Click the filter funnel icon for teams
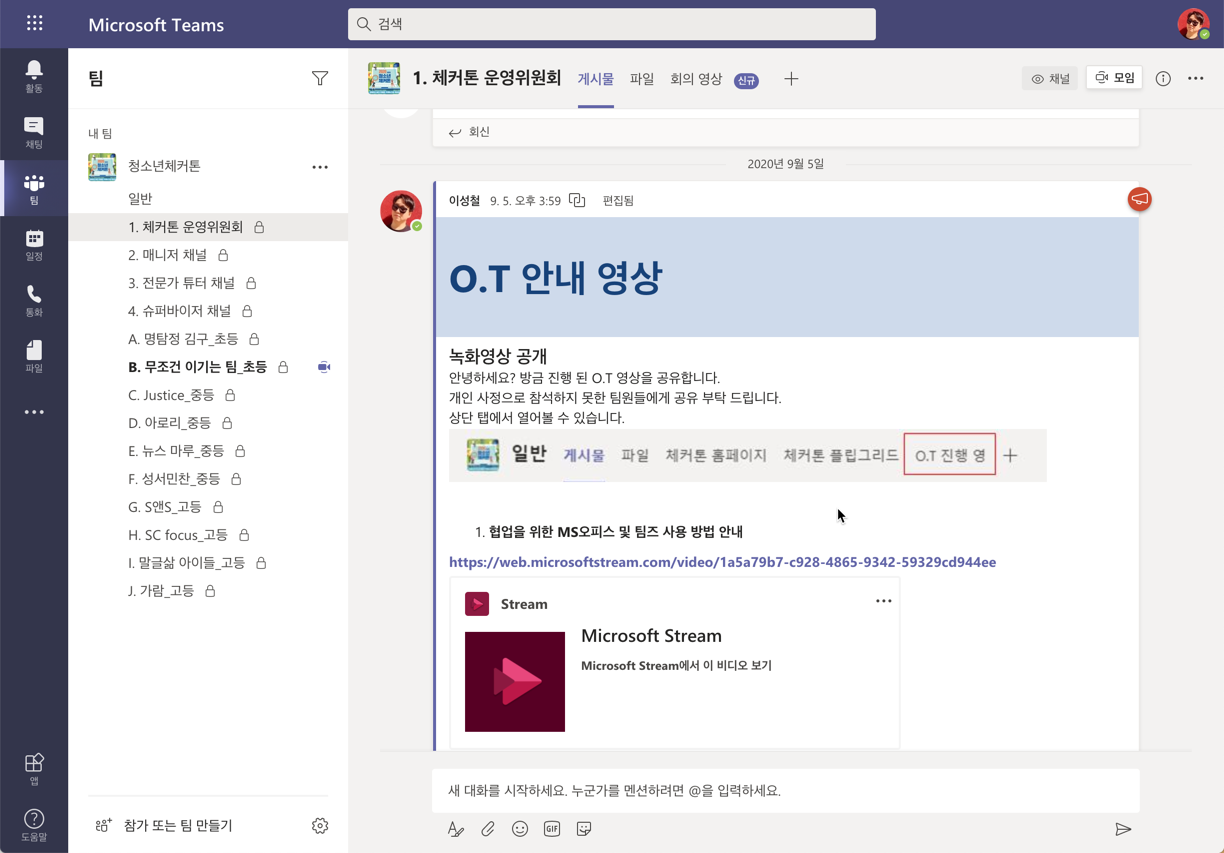The width and height of the screenshot is (1224, 853). pos(320,78)
